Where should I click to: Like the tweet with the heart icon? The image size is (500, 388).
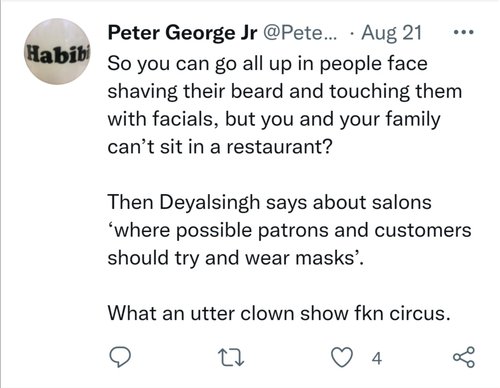[x=342, y=357]
